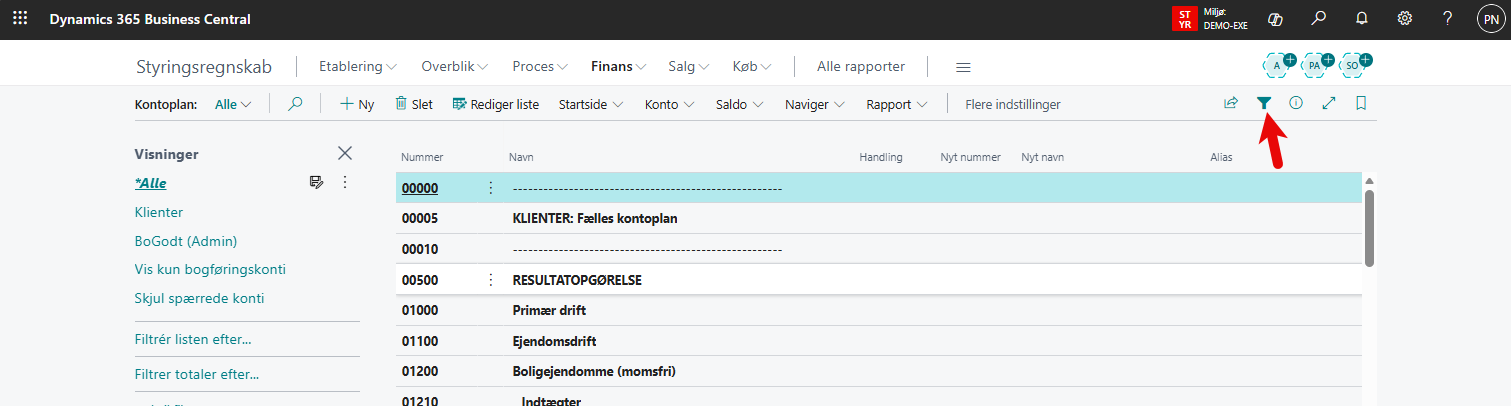
Task: Search the account list with magnifier
Action: 295,104
